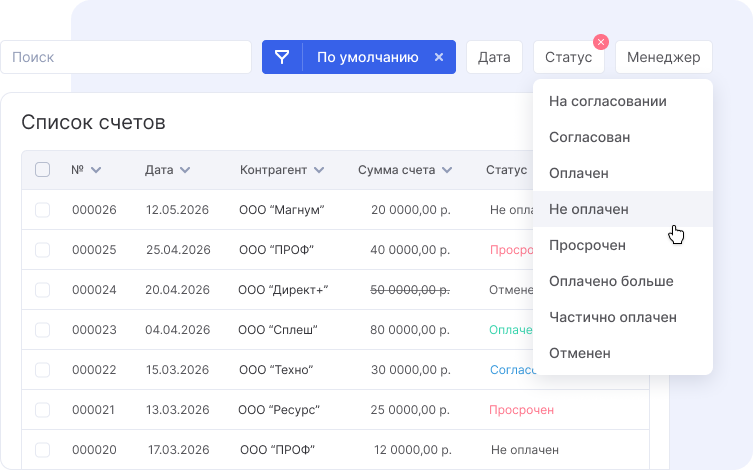Remove the По умолчанию filter with X
This screenshot has width=753, height=470.
[438, 57]
